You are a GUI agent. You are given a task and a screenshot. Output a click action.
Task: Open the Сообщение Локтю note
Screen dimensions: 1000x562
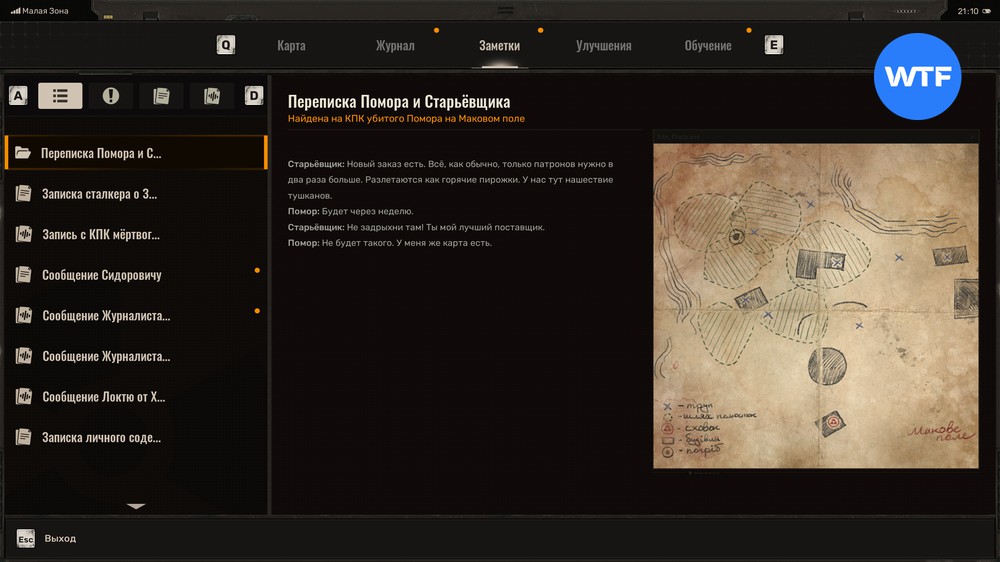click(x=135, y=397)
